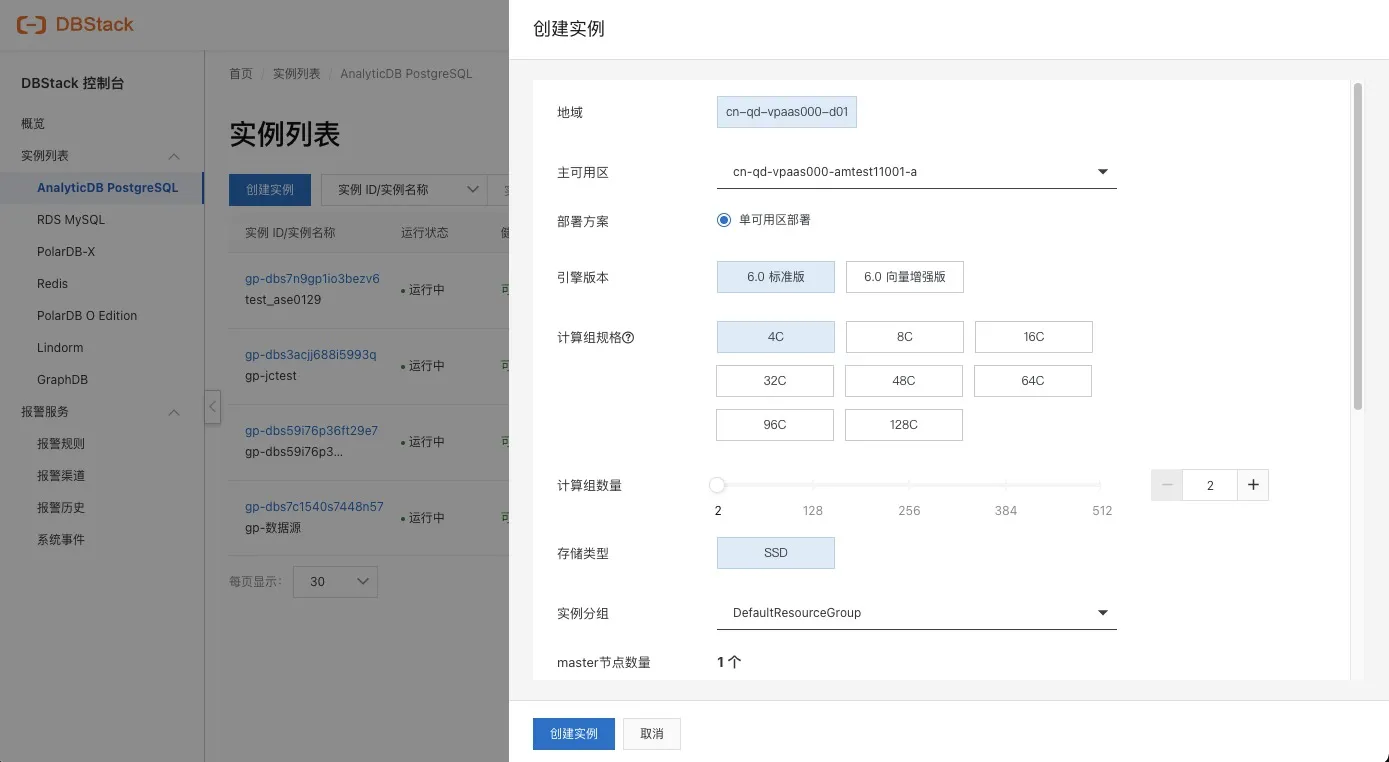Select the 48C compute group spec
The width and height of the screenshot is (1389, 762).
[x=904, y=381]
